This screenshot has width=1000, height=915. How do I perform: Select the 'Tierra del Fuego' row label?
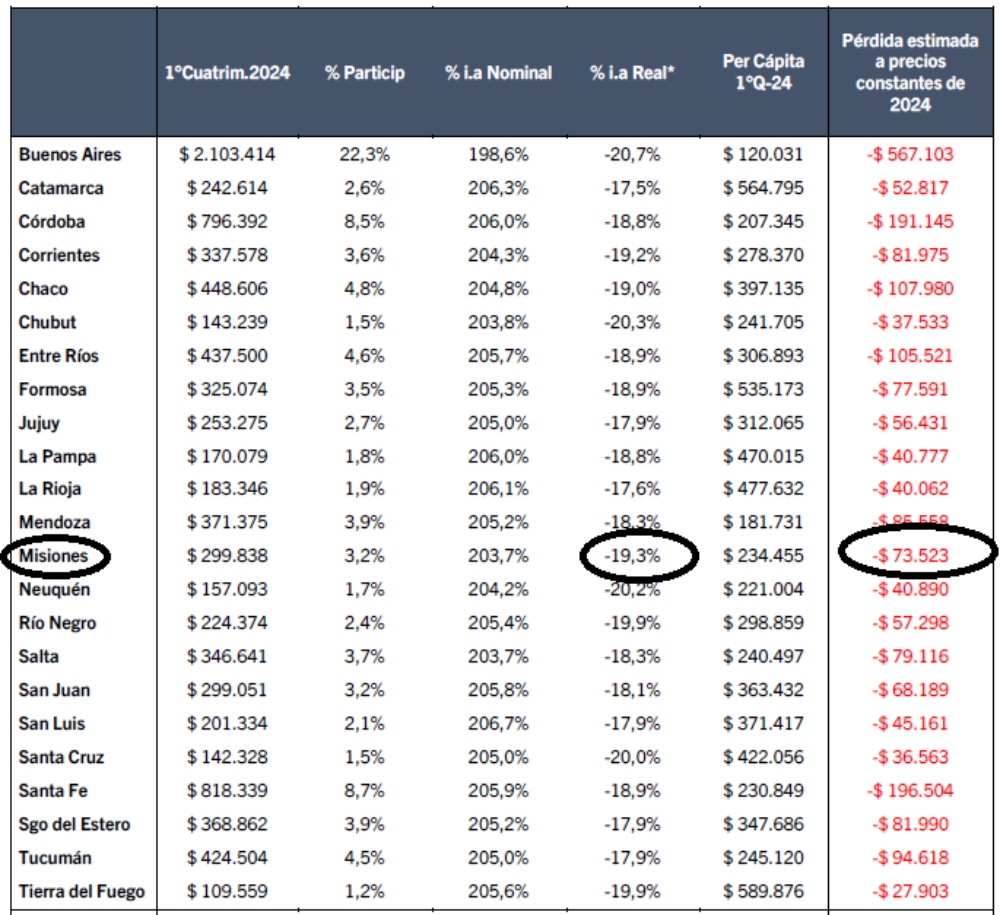82,892
